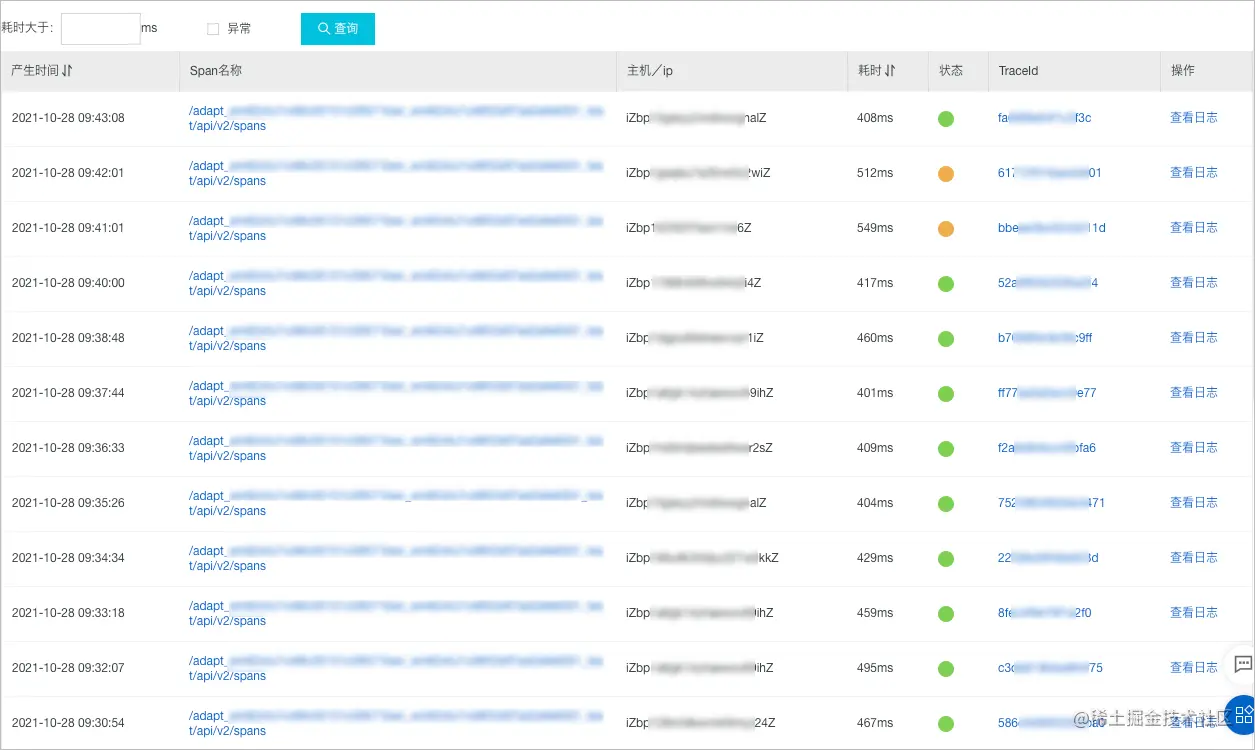Open the TraceId link starting with f2a
1255x750 pixels.
(x=1047, y=448)
